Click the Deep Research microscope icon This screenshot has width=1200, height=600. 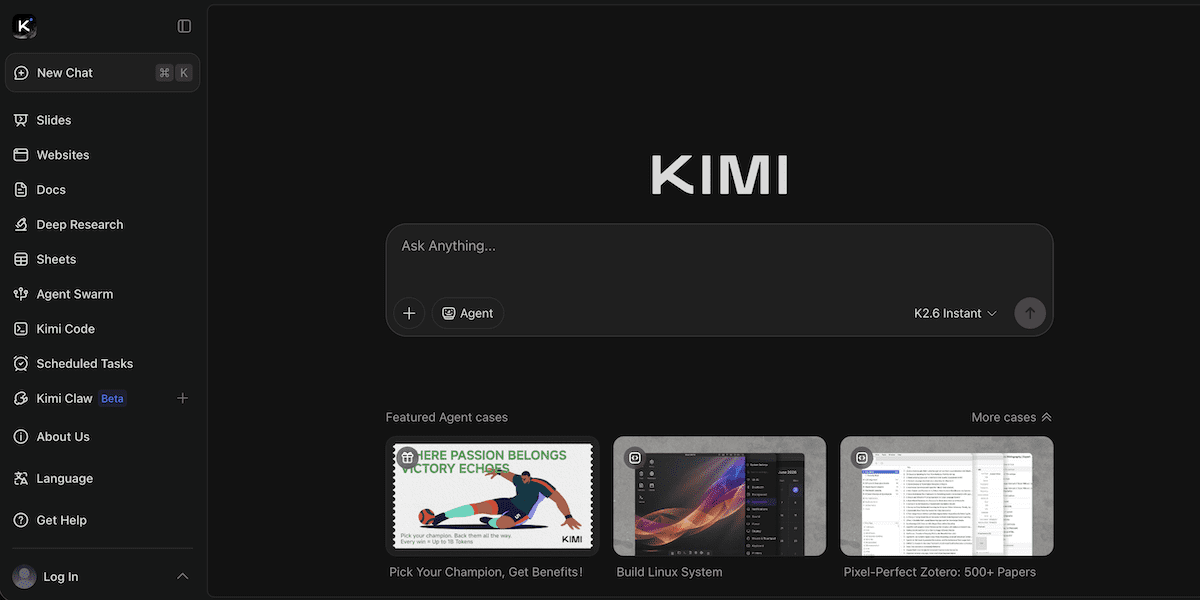coord(21,225)
